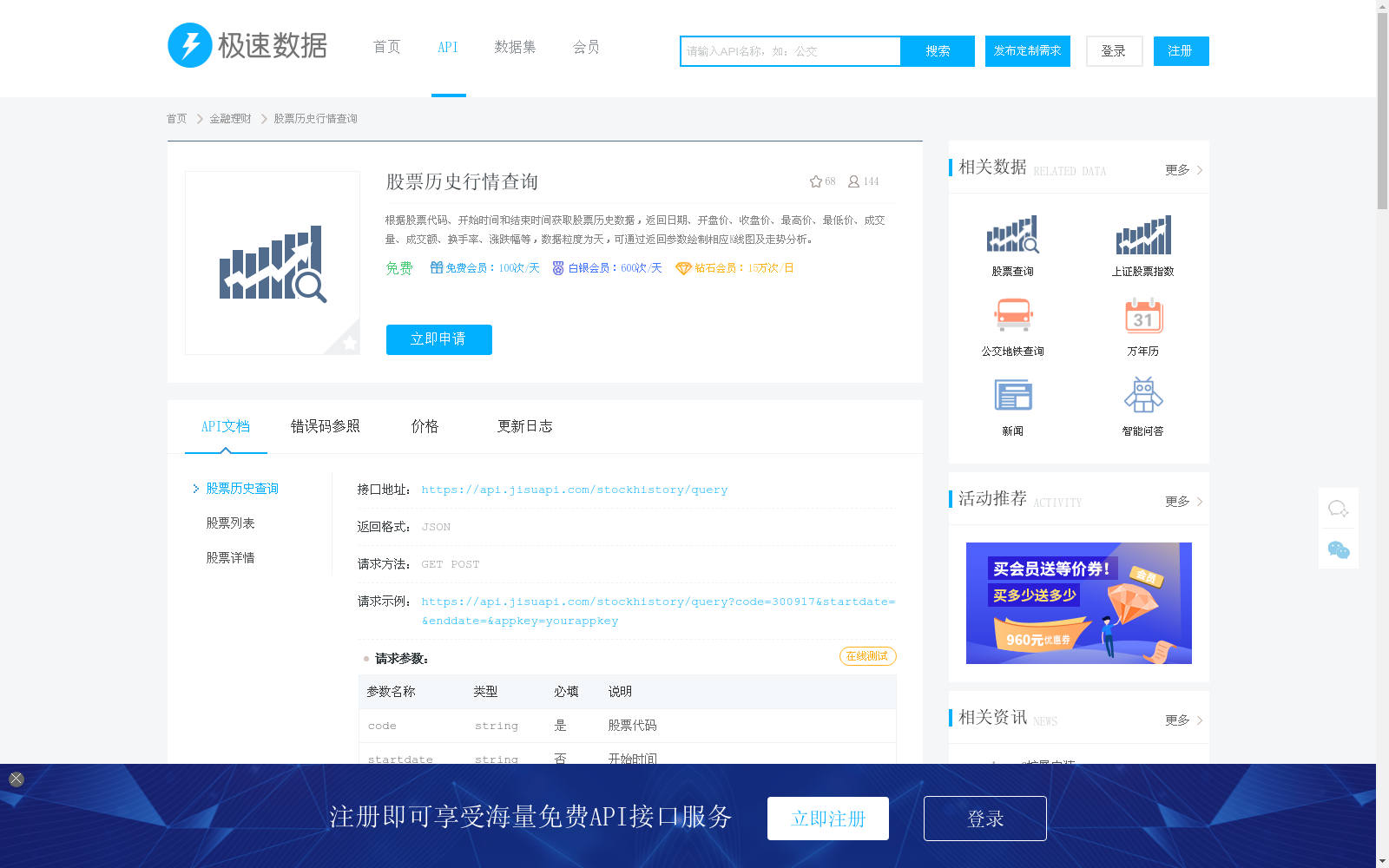Click the API search input field
1389x868 pixels.
point(790,50)
